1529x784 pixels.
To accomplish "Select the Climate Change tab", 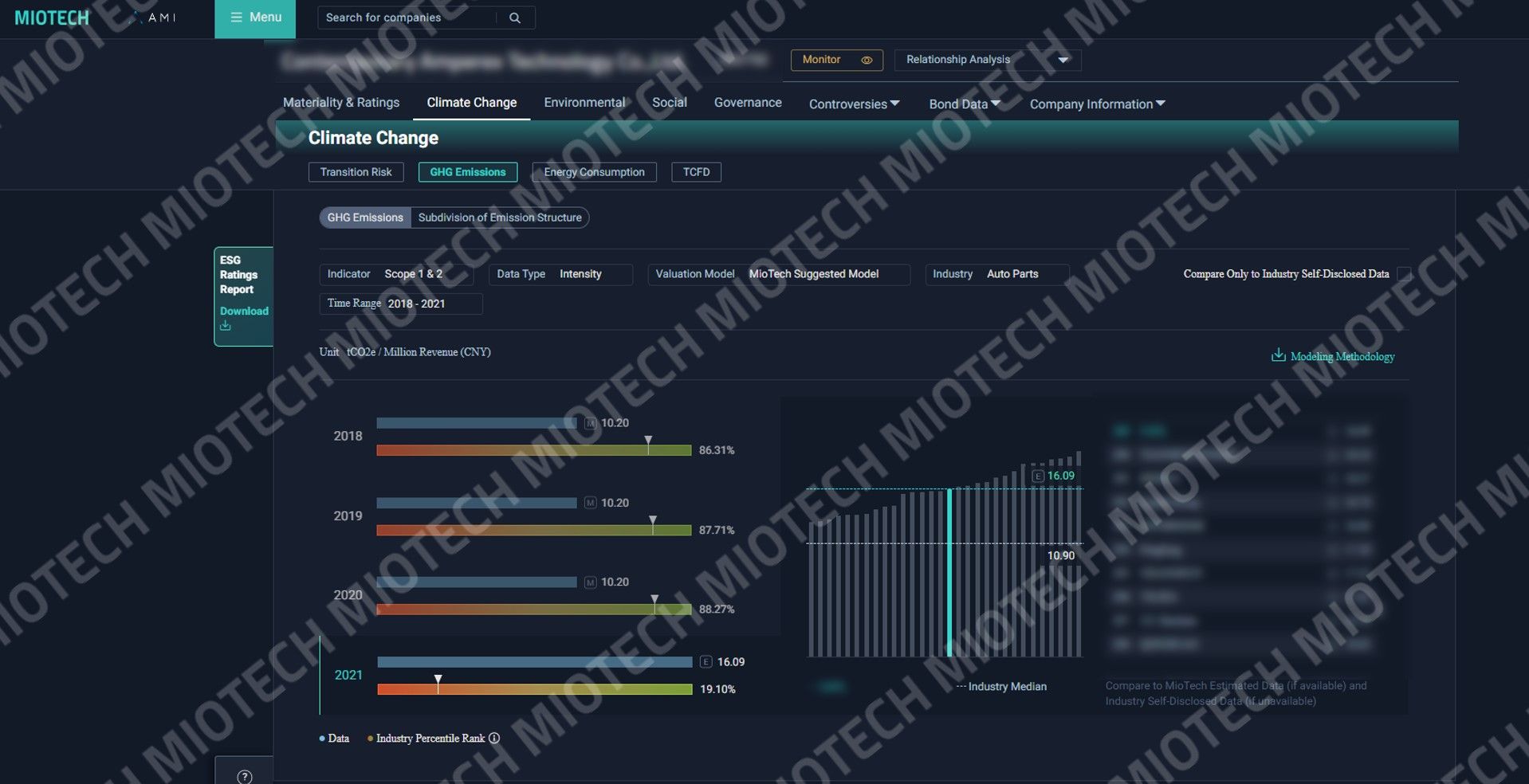I will (x=472, y=103).
